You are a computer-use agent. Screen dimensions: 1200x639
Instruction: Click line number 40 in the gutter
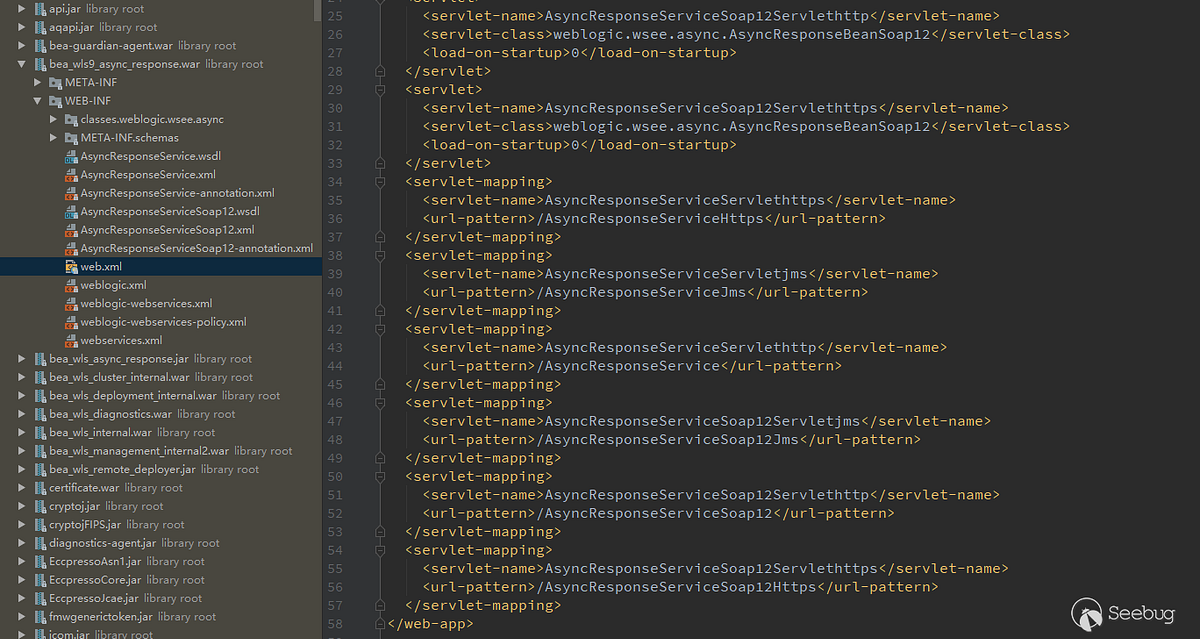[x=335, y=292]
